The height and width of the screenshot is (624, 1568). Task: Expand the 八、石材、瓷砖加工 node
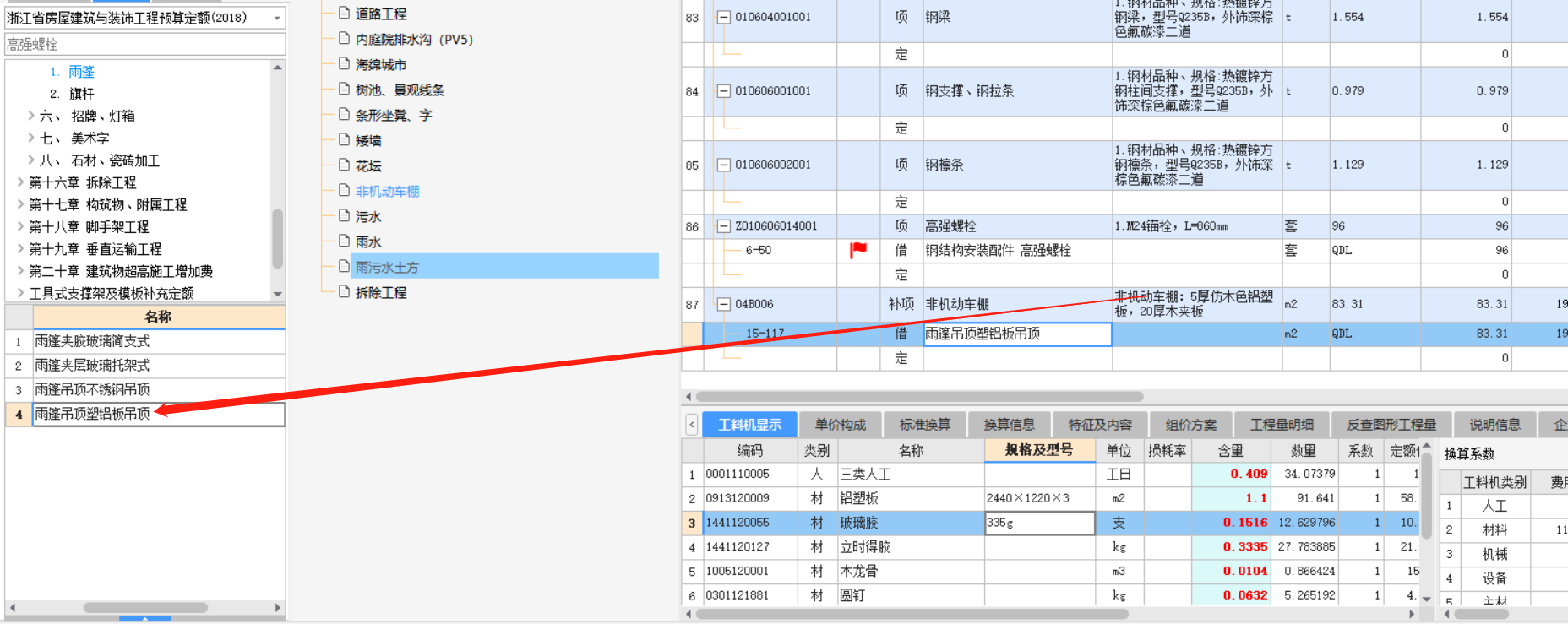(x=31, y=160)
